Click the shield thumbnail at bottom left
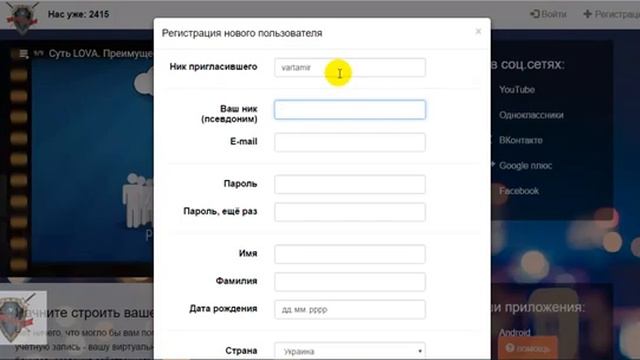640x360 pixels. (x=23, y=317)
